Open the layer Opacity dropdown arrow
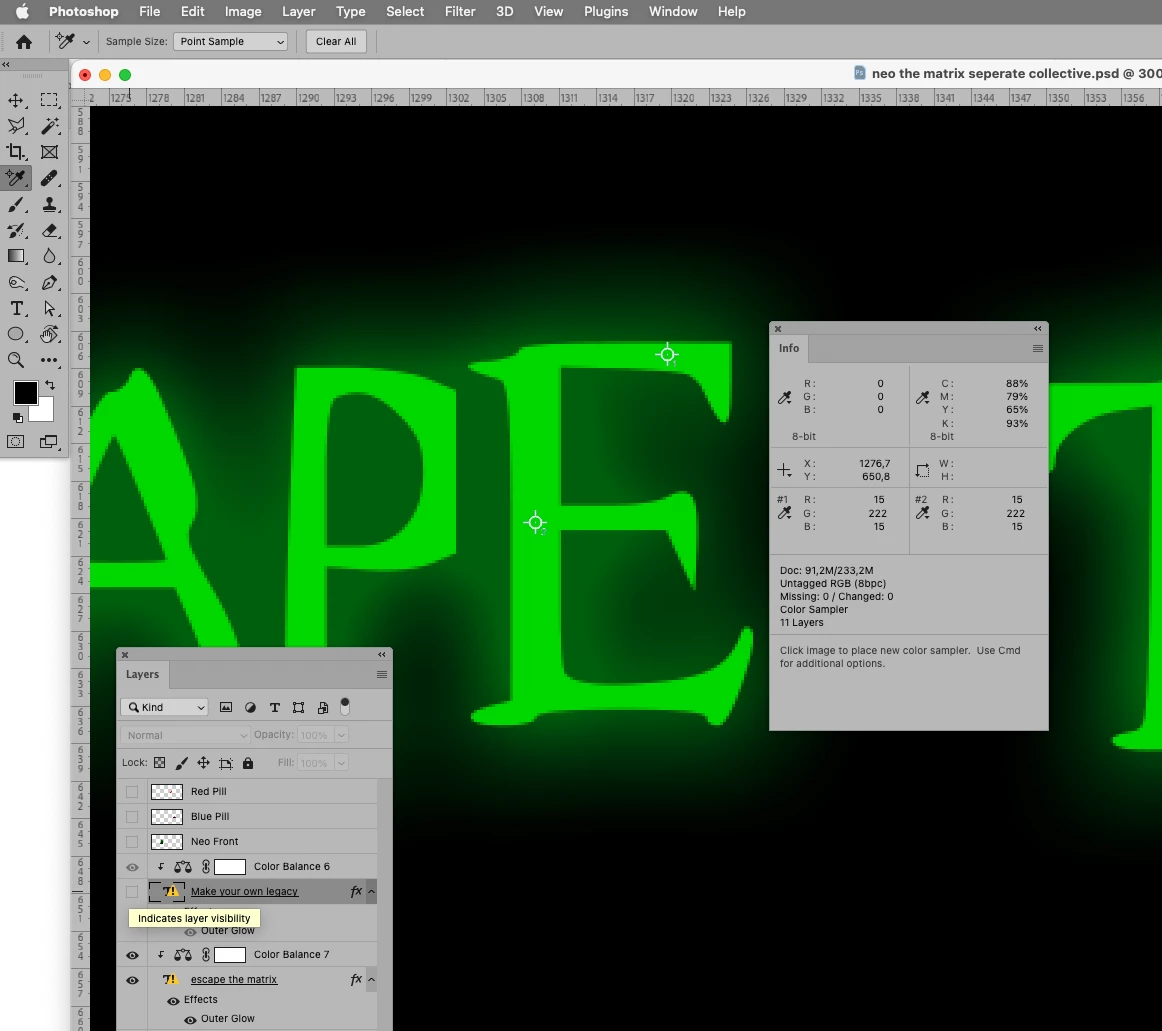 pyautogui.click(x=342, y=735)
